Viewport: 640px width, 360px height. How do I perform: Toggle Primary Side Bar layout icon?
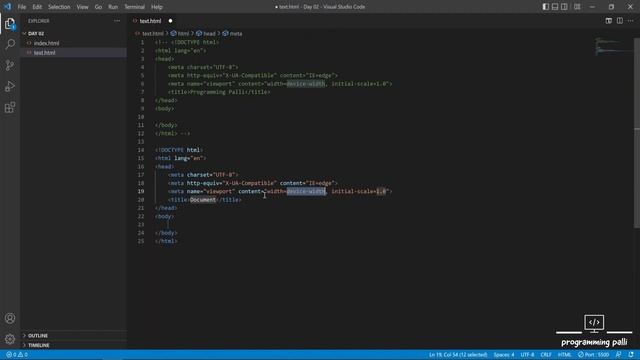[x=546, y=7]
